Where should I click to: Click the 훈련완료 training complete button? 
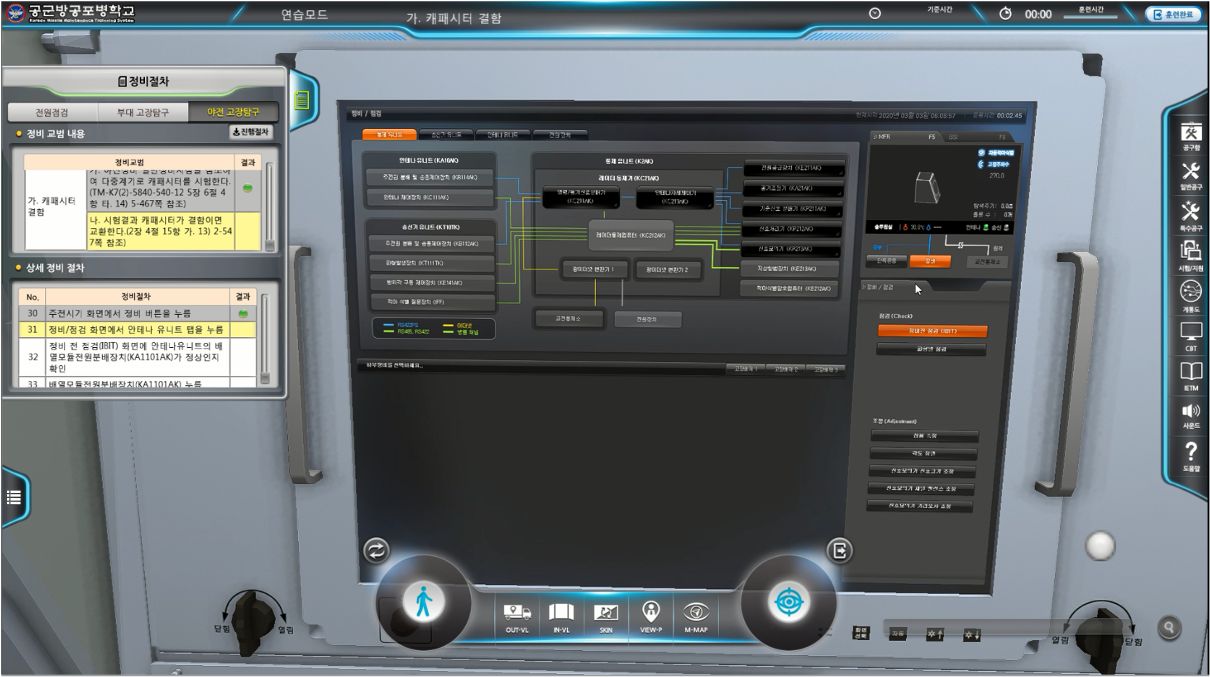1172,14
